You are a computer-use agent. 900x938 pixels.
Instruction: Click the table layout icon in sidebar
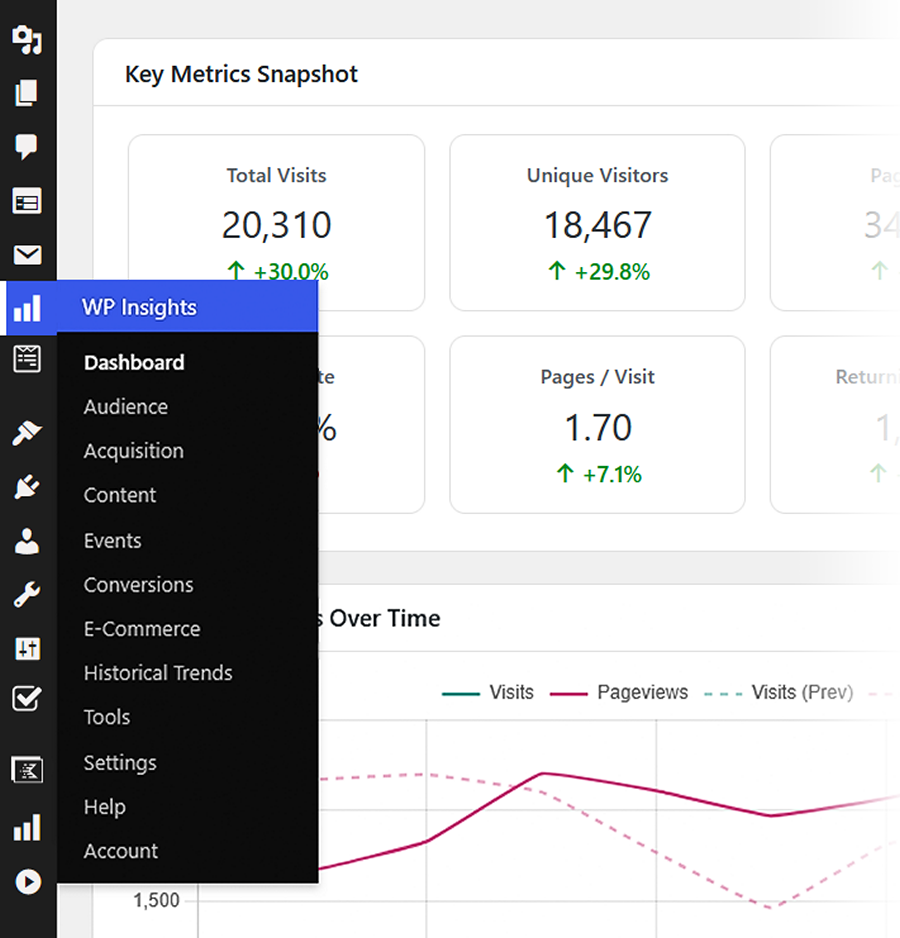27,202
